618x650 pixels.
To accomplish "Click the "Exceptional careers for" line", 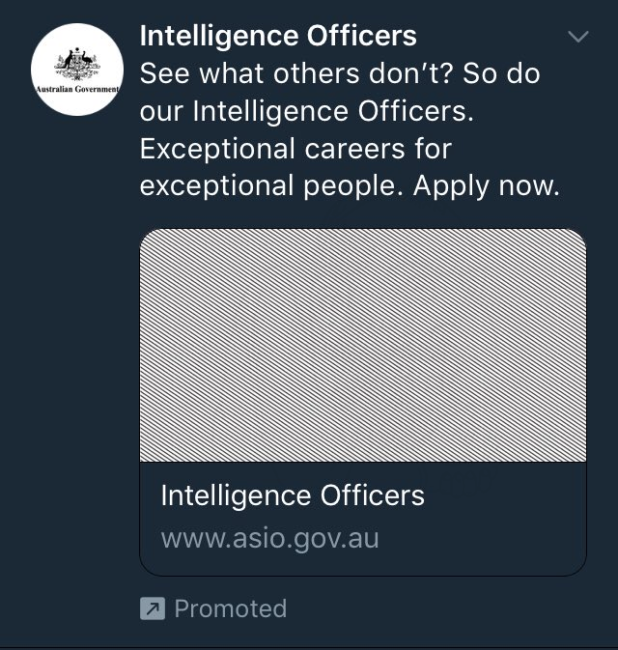I will click(296, 149).
